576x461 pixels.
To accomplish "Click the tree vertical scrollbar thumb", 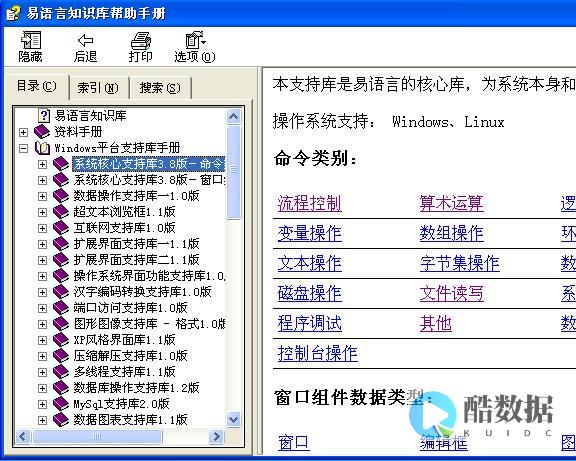I will [x=234, y=172].
